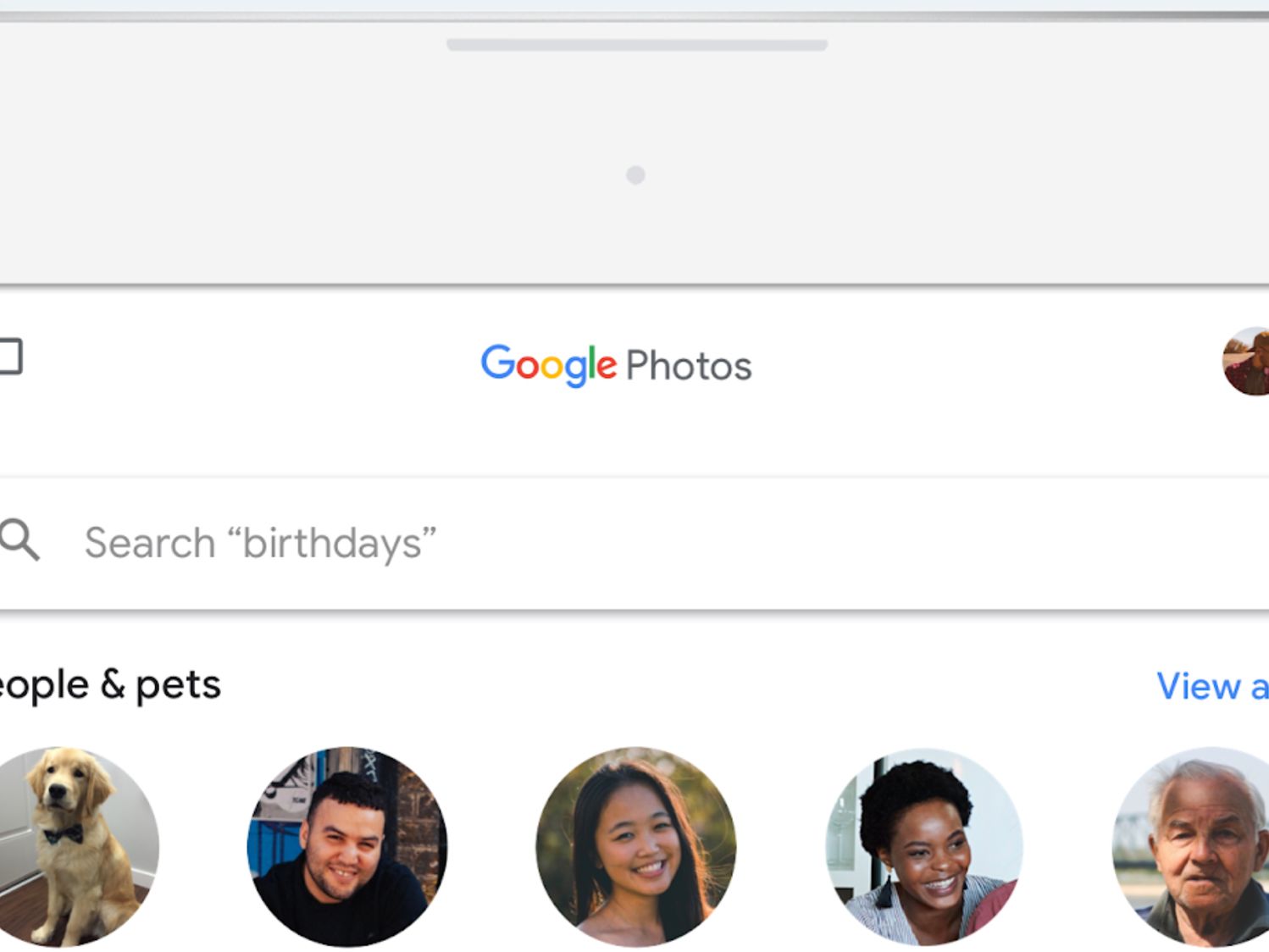Click the blank tablet bezel below the camera

pos(635,237)
